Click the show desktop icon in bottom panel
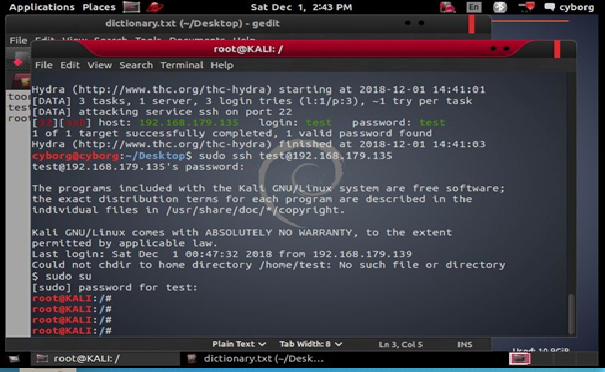 [14, 359]
